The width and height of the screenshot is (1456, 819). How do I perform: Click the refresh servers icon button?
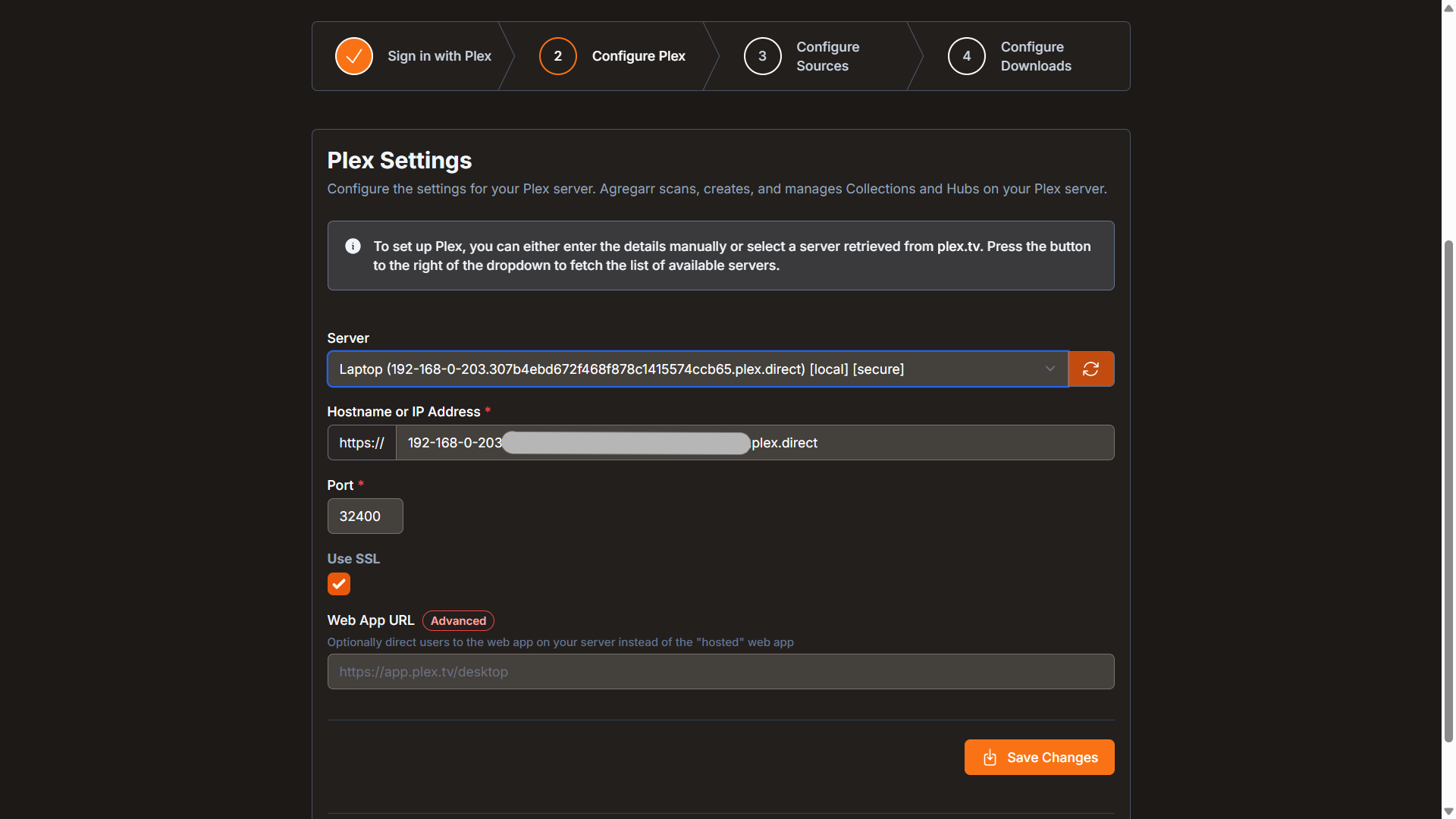click(1090, 369)
